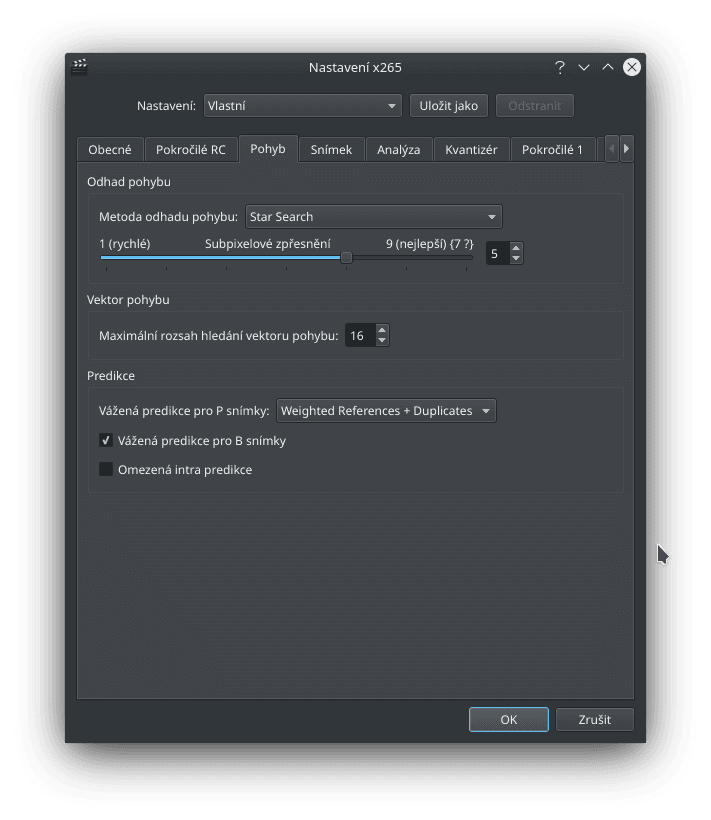Increase motion vector search range with up arrow
This screenshot has width=711, height=820.
point(382,330)
